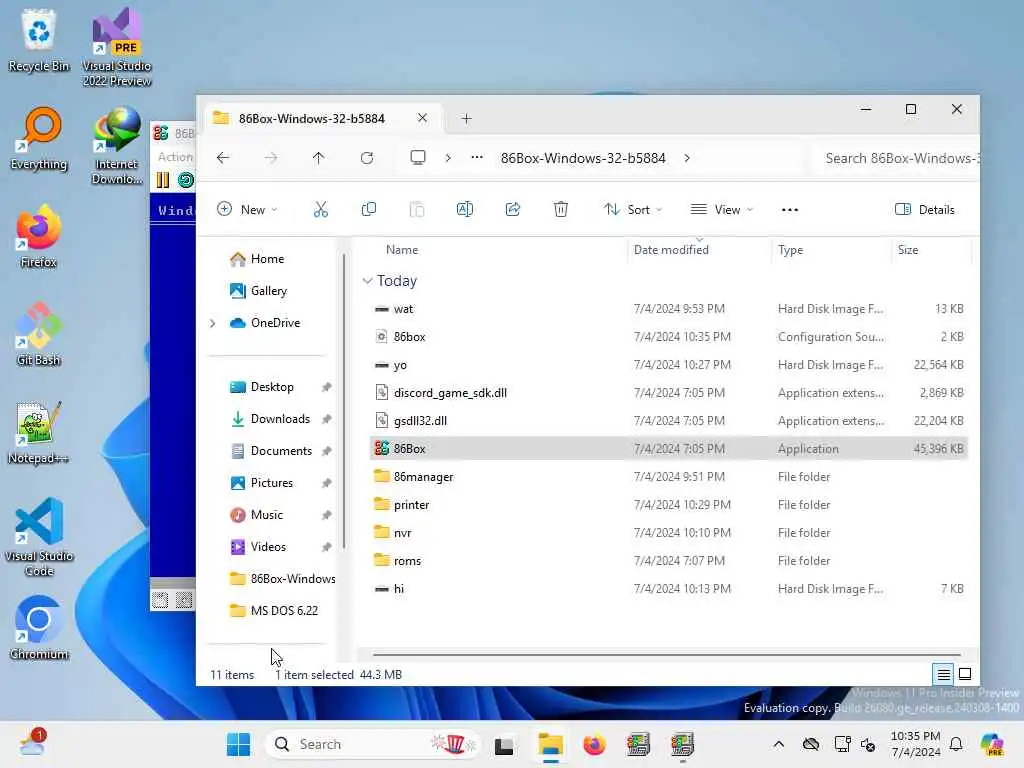Sort by Name column header
This screenshot has width=1024, height=768.
[402, 249]
